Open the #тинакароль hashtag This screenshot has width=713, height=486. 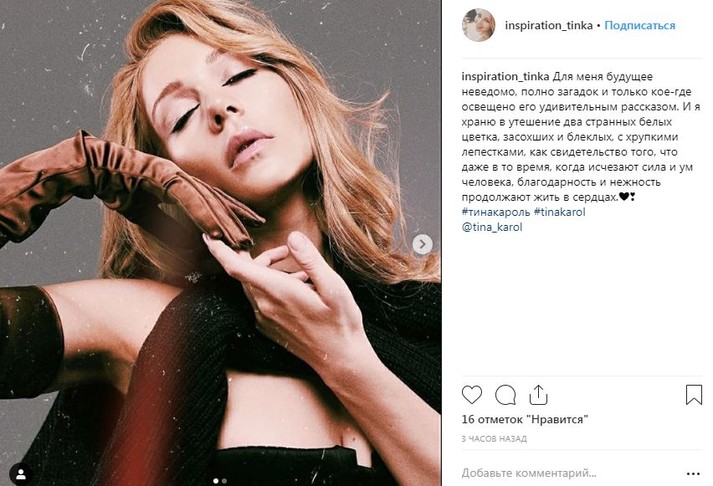[x=495, y=212]
